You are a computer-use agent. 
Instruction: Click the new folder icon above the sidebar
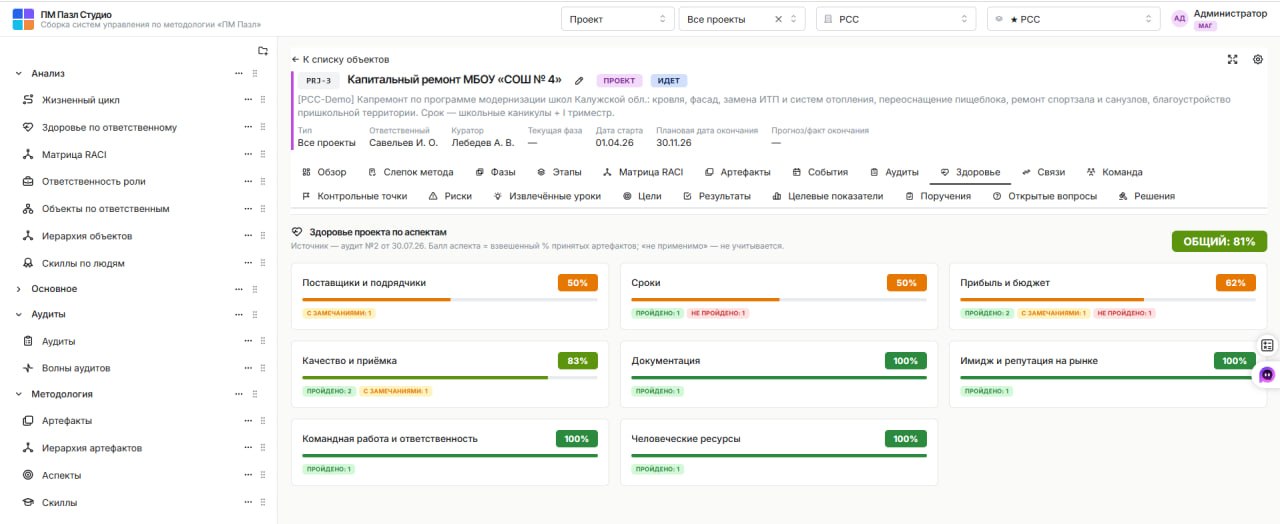tap(262, 51)
